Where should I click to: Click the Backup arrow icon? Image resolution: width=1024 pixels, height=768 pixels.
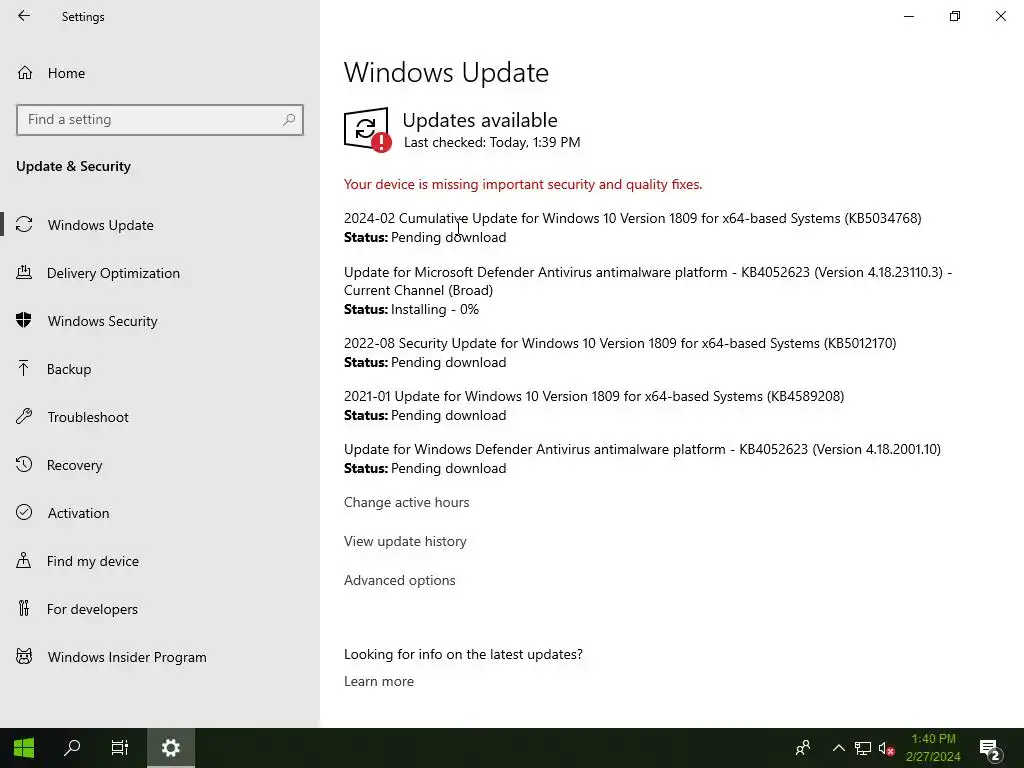click(24, 368)
